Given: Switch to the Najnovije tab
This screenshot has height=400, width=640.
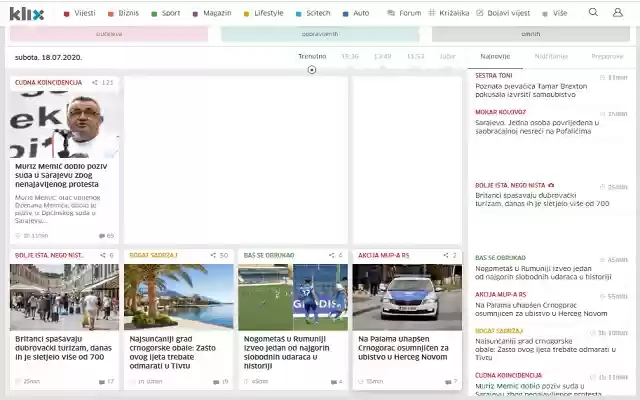Looking at the screenshot, I should 495,56.
